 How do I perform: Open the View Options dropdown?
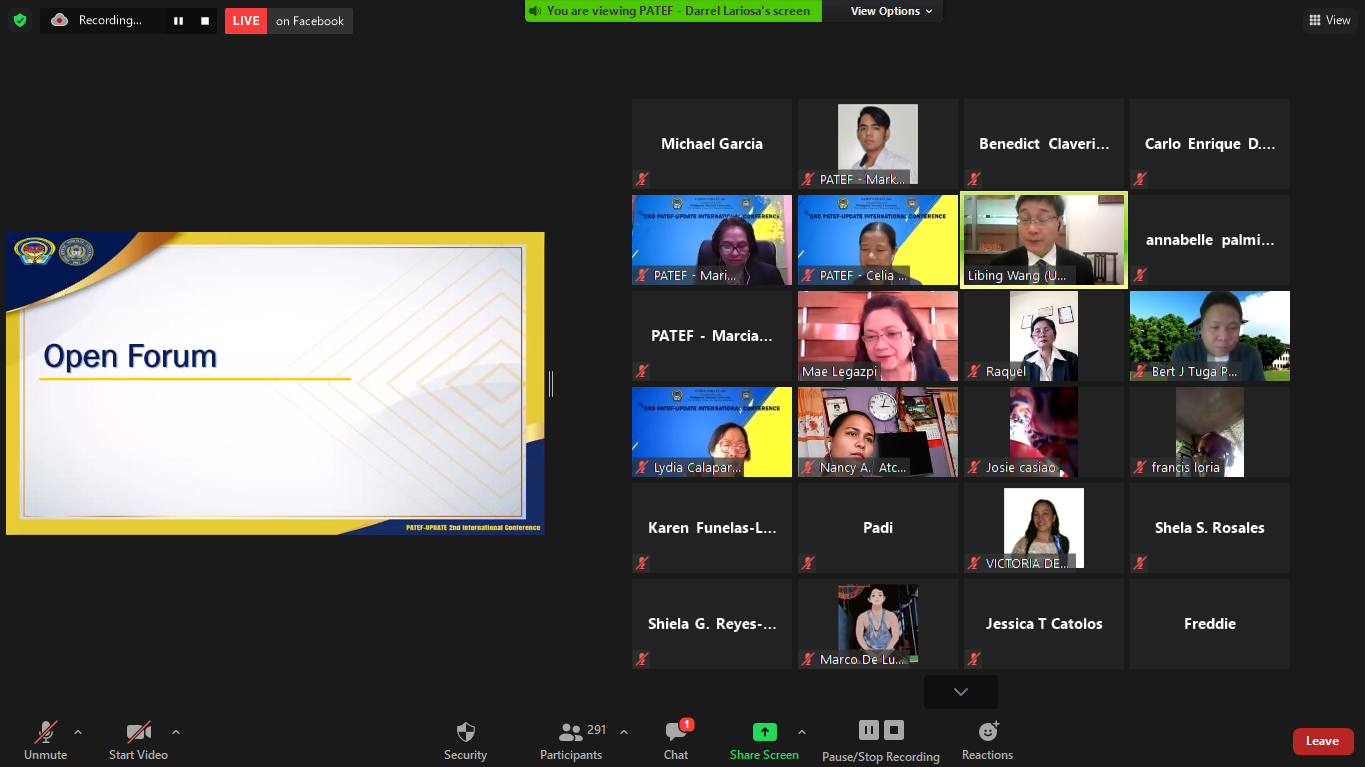891,11
